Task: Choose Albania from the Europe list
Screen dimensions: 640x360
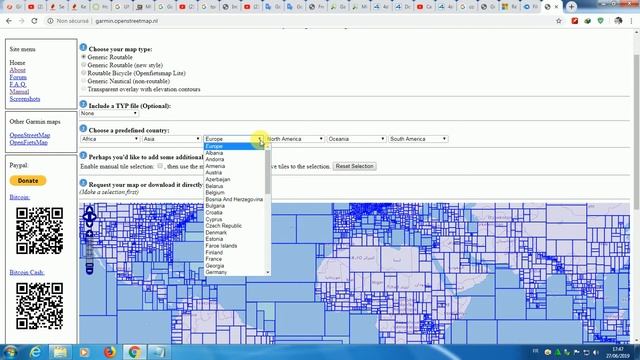Action: (235, 153)
